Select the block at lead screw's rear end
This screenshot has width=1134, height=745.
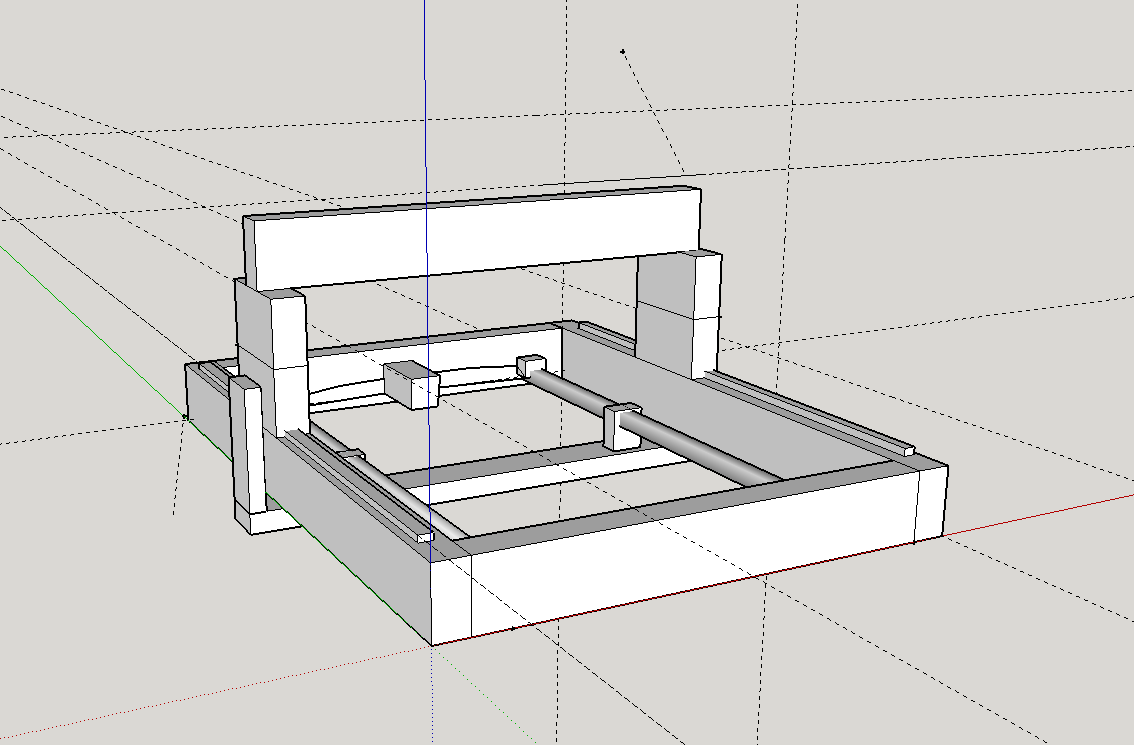click(531, 365)
